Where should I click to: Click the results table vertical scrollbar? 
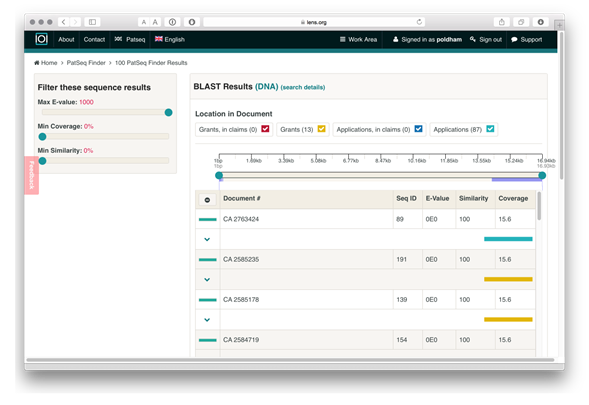tap(539, 206)
